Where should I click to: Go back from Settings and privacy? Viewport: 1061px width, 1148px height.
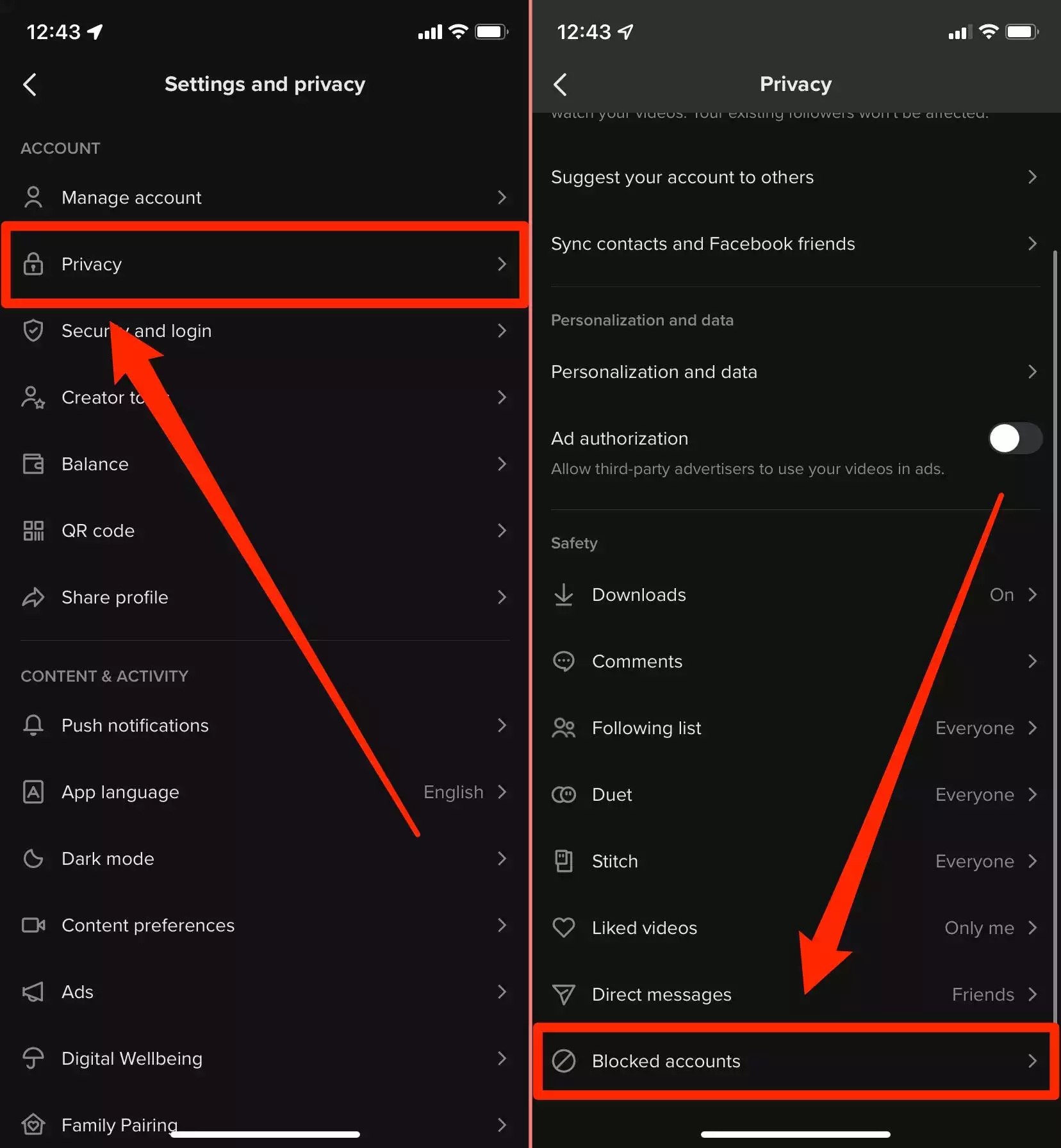pyautogui.click(x=30, y=84)
